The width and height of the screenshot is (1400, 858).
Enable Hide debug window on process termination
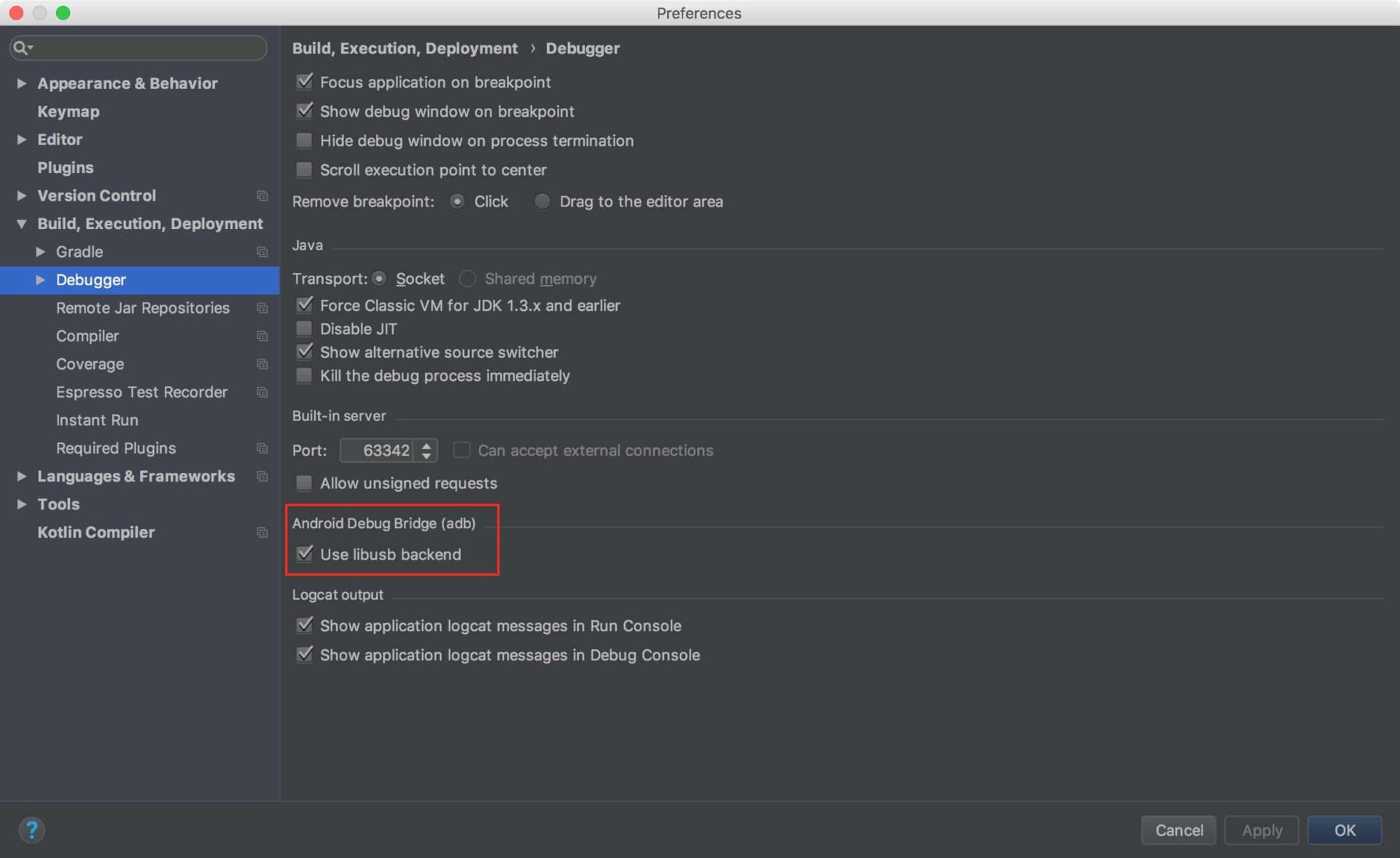[304, 140]
